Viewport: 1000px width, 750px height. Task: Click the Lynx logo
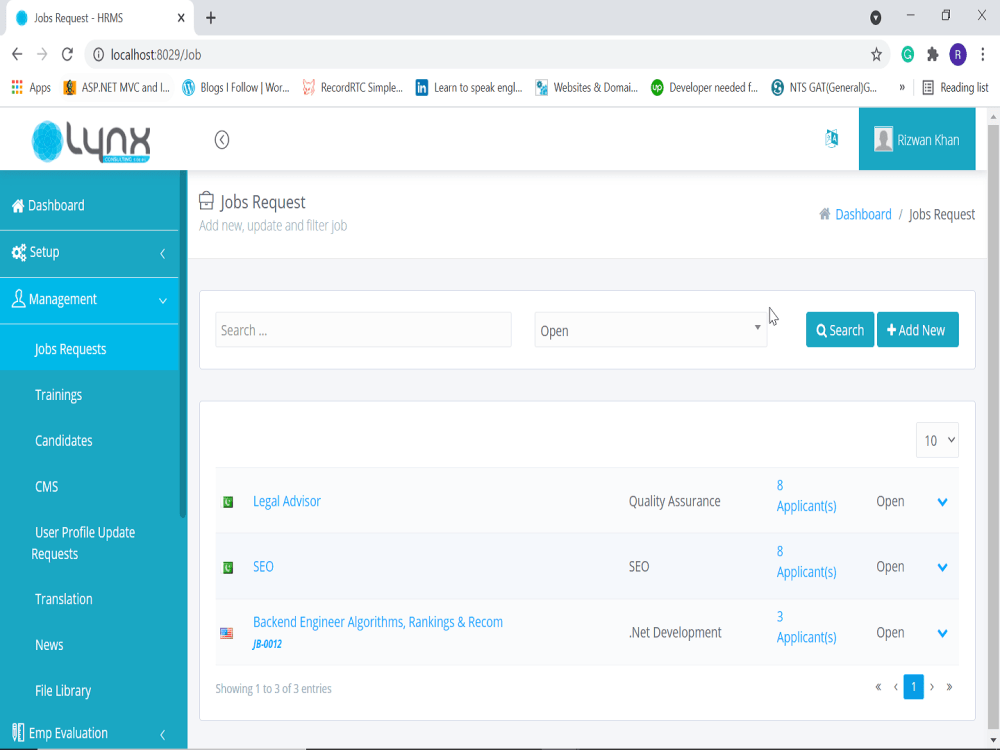click(x=91, y=141)
